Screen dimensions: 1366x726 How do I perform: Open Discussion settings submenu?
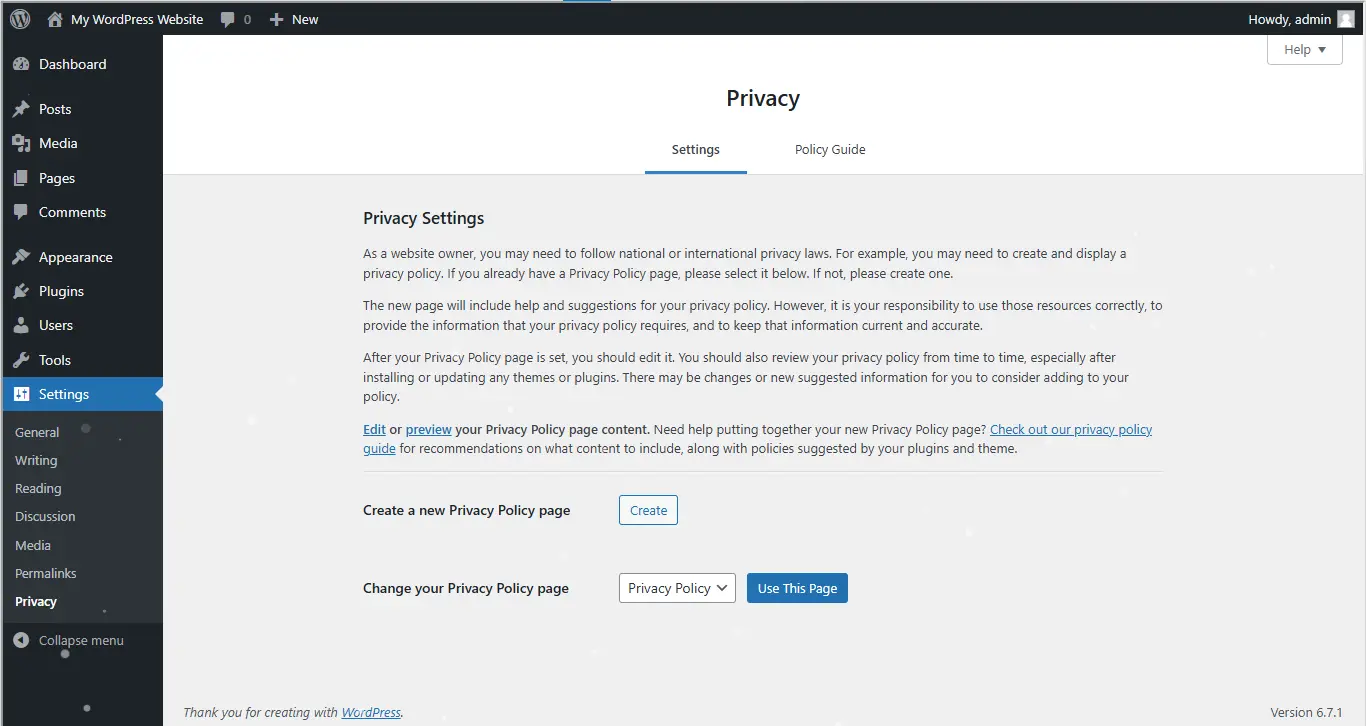pos(45,516)
